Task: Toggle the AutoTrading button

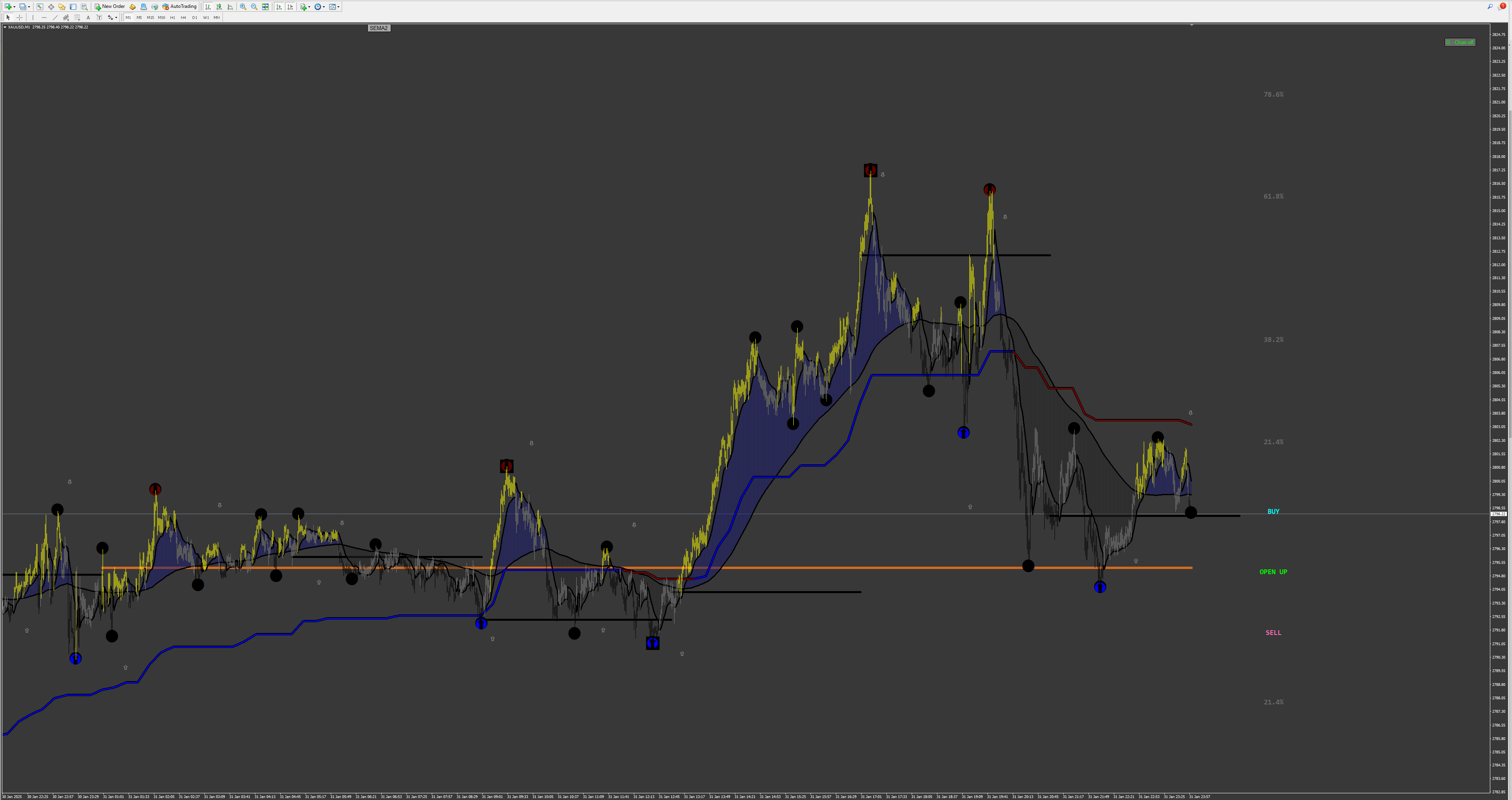Action: click(179, 6)
